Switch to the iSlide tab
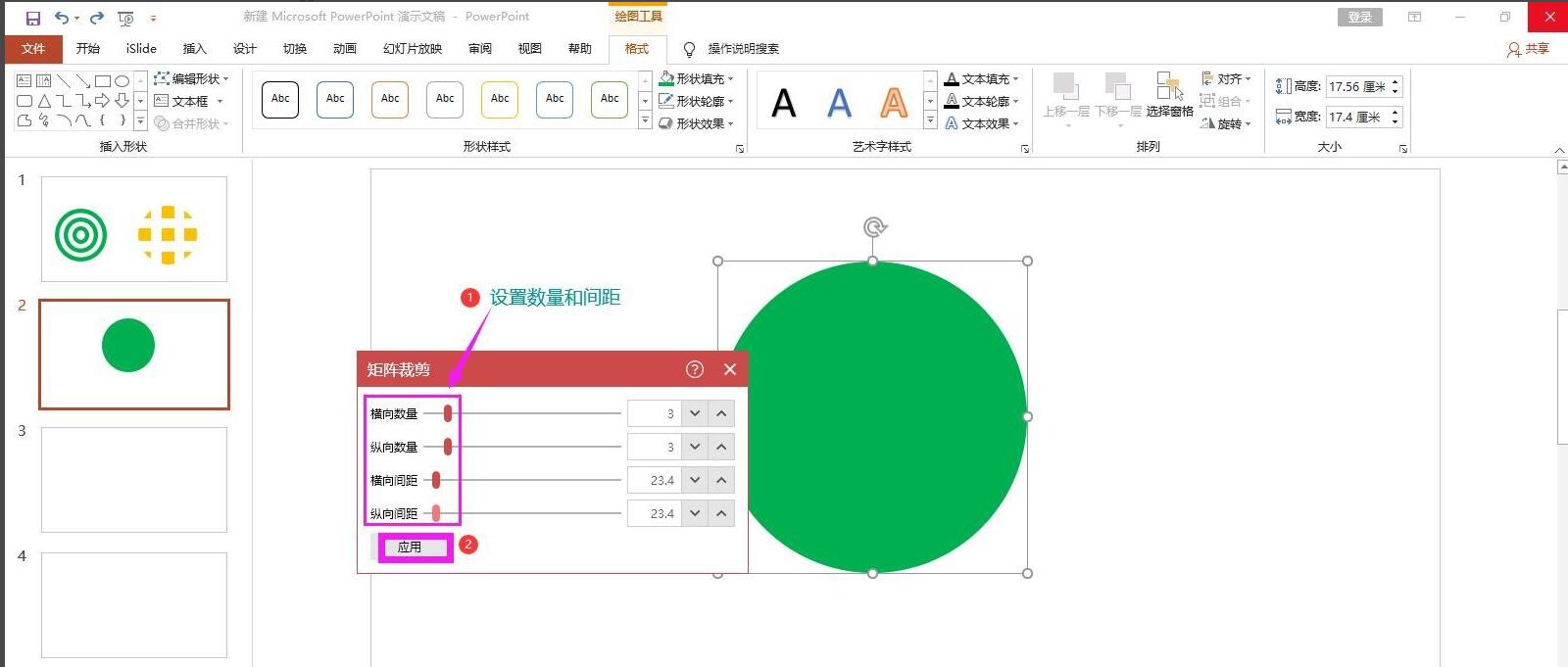 141,49
